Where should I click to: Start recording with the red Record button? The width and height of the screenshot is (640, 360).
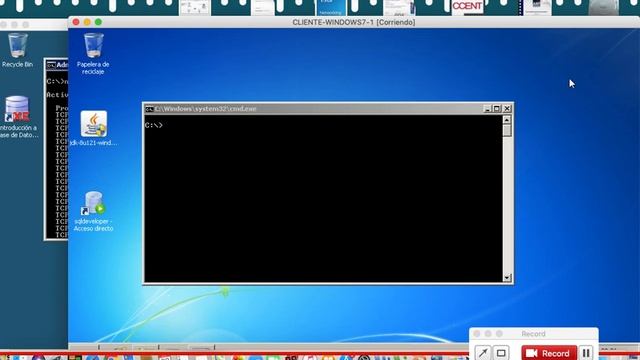(549, 353)
